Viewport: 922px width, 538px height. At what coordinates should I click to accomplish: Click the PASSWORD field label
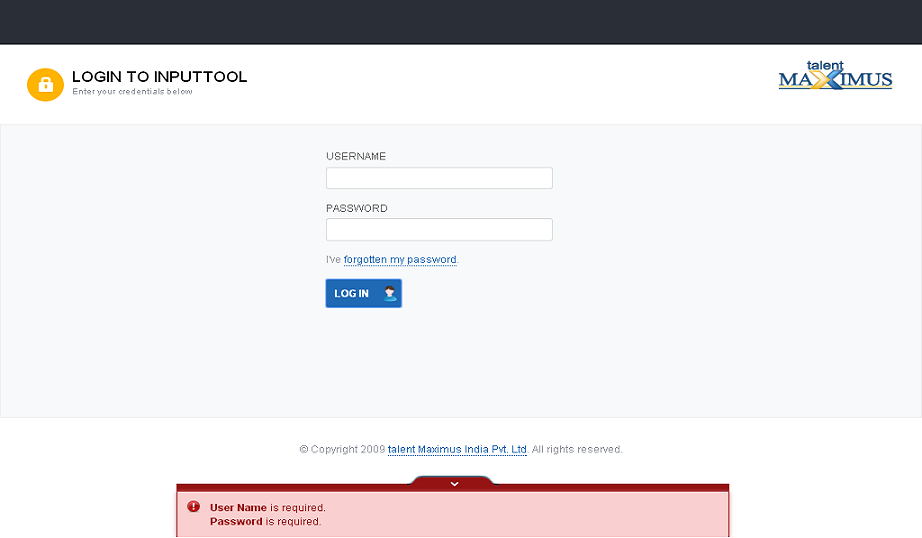(x=357, y=209)
